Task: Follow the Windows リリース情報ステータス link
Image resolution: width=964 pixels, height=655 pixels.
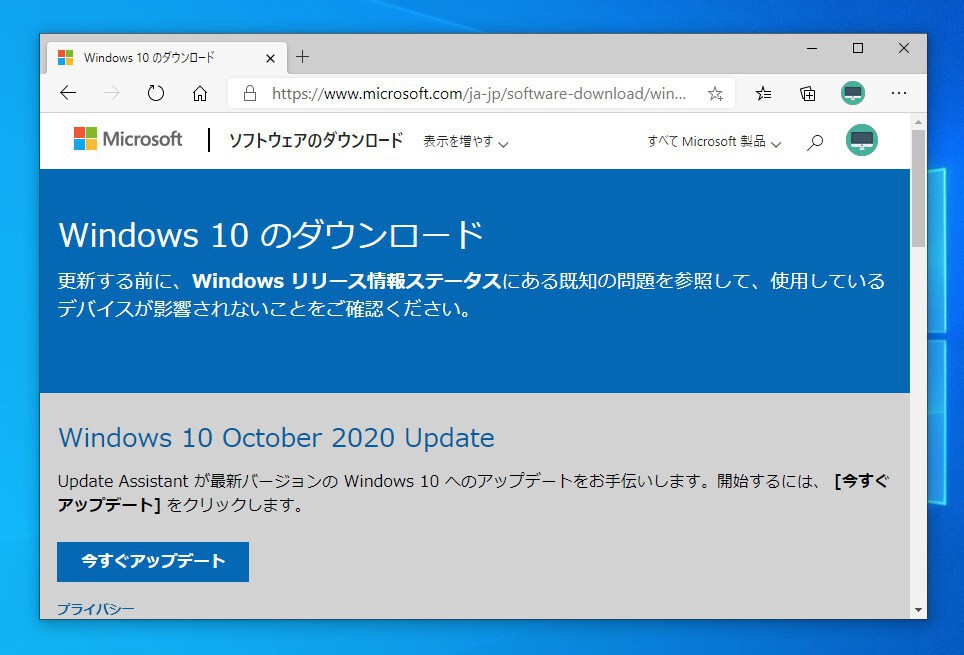Action: 346,281
